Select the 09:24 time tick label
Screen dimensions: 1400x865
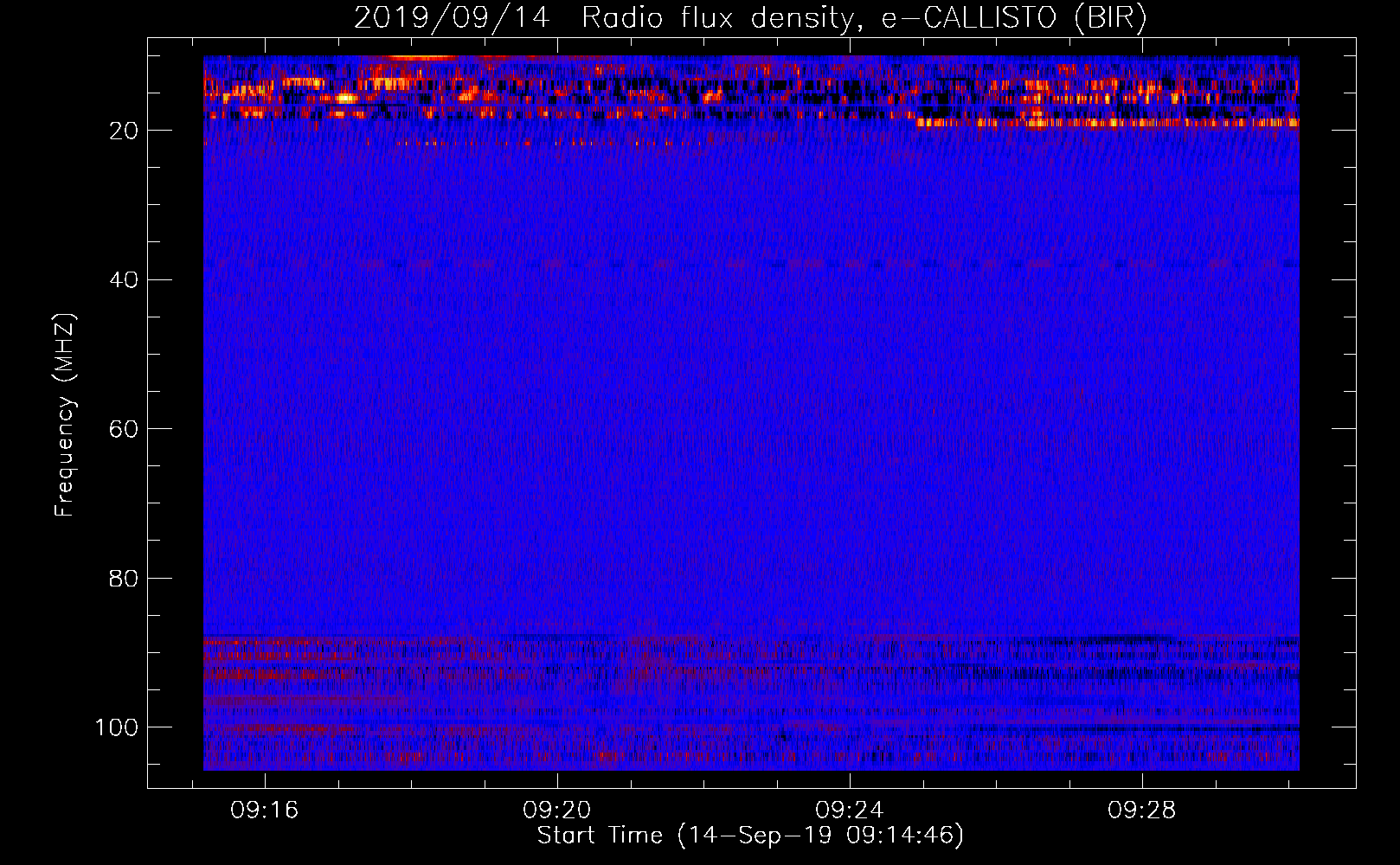pos(850,811)
